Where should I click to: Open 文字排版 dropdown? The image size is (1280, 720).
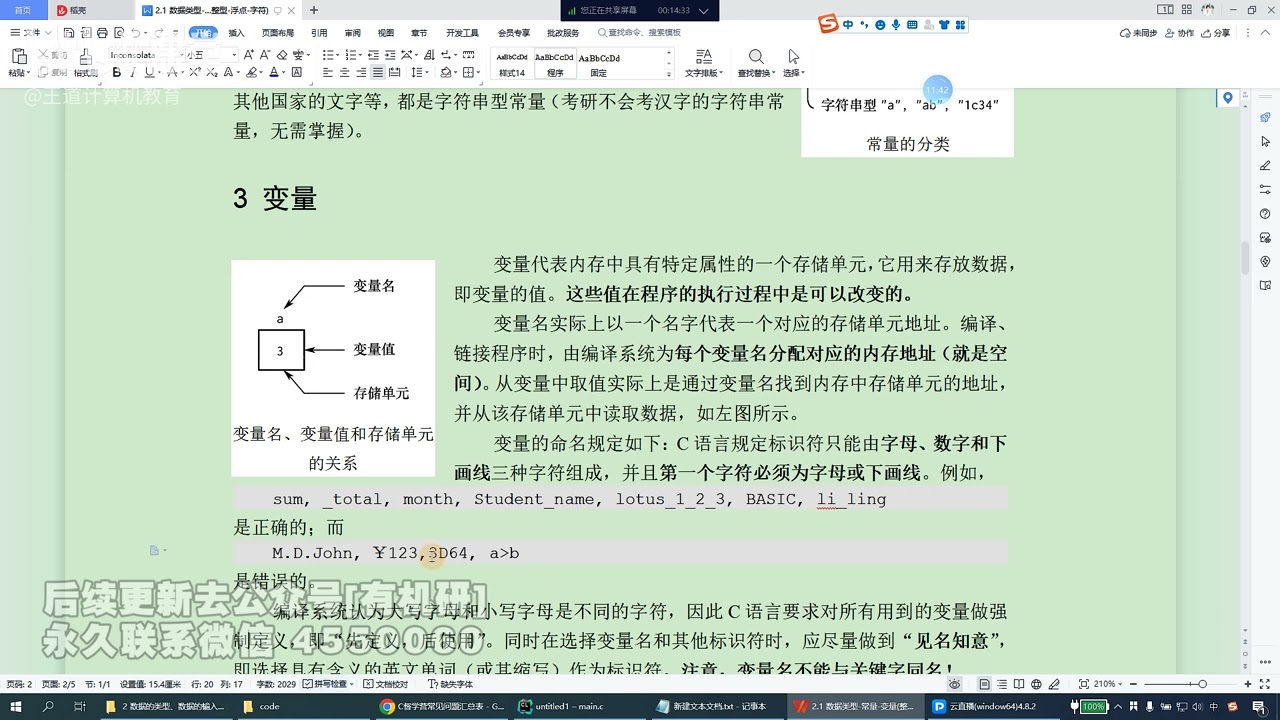(703, 63)
